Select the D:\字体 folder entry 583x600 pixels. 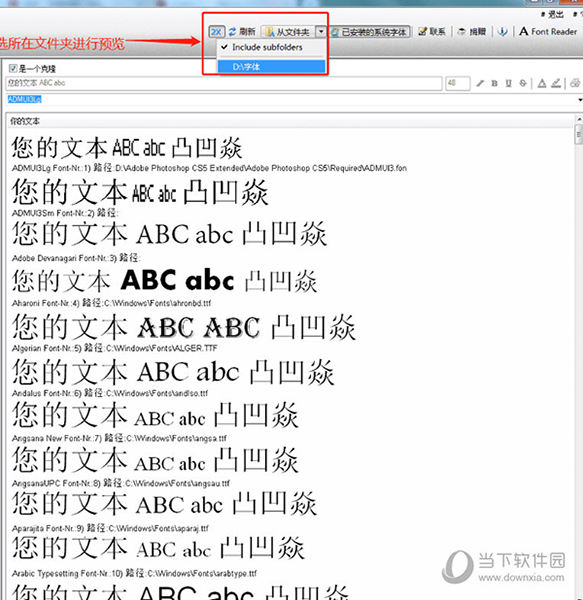[272, 67]
